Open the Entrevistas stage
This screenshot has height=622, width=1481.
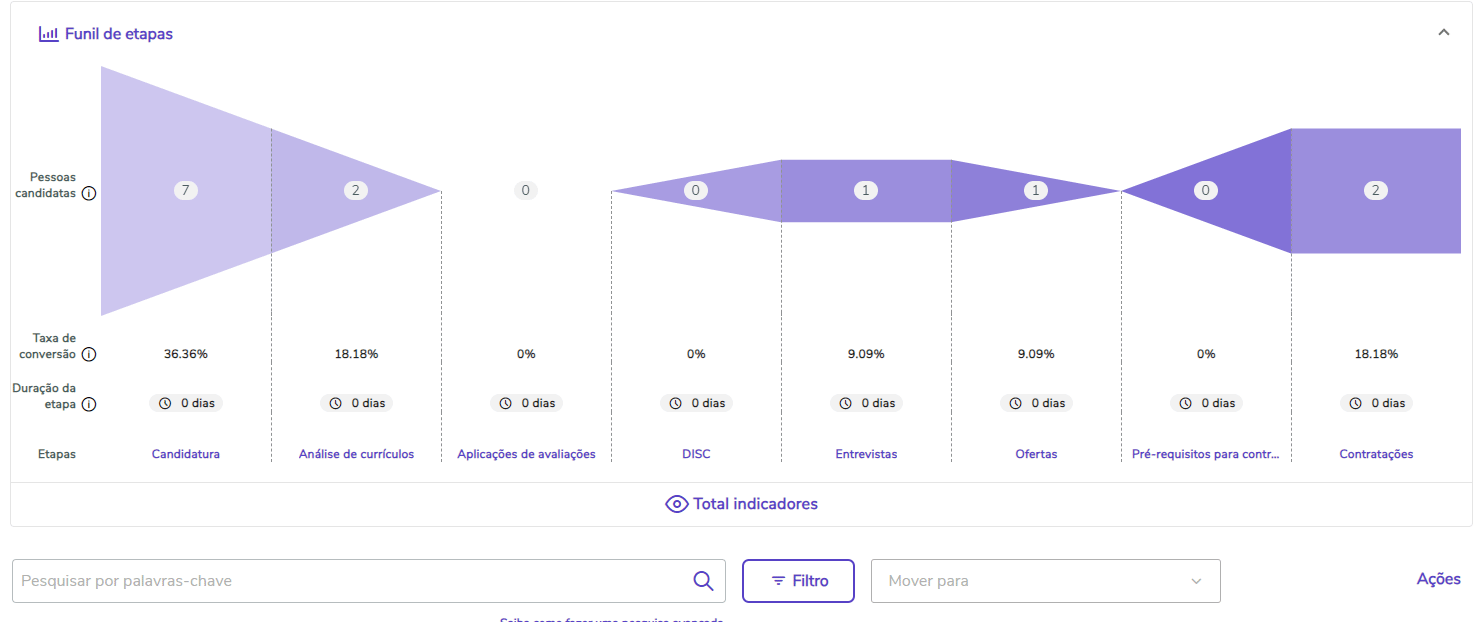pyautogui.click(x=866, y=454)
